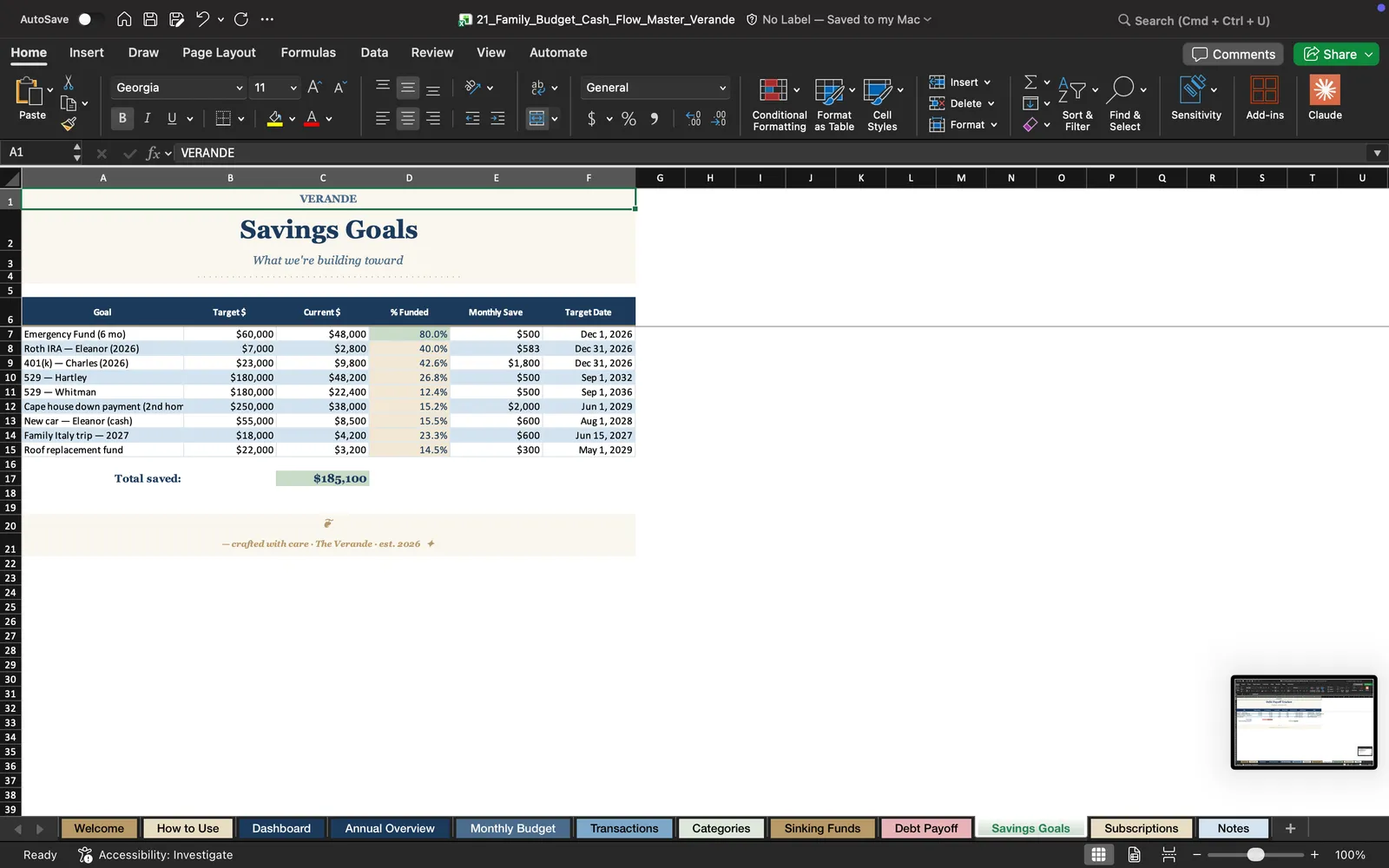The width and height of the screenshot is (1389, 868).
Task: Click the Redo arrow icon
Action: pos(241,19)
